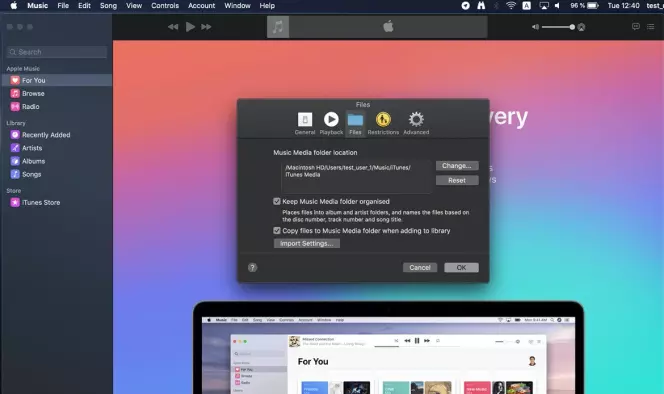Open the Window menu
Image resolution: width=664 pixels, height=394 pixels.
coord(237,6)
